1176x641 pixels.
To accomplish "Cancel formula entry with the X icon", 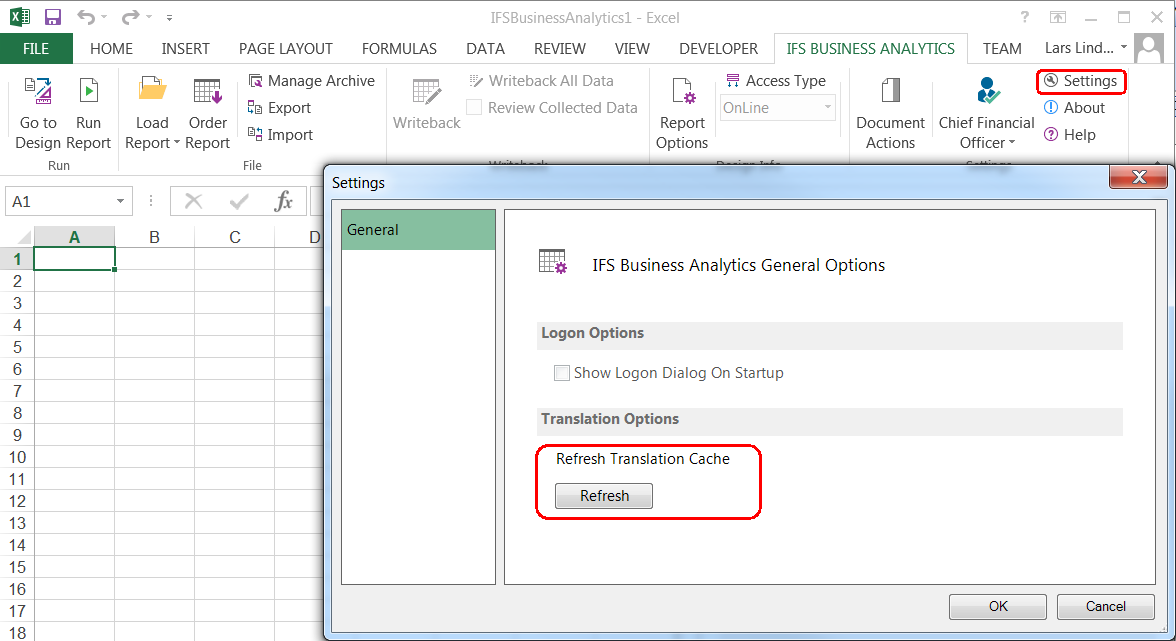I will [x=194, y=201].
